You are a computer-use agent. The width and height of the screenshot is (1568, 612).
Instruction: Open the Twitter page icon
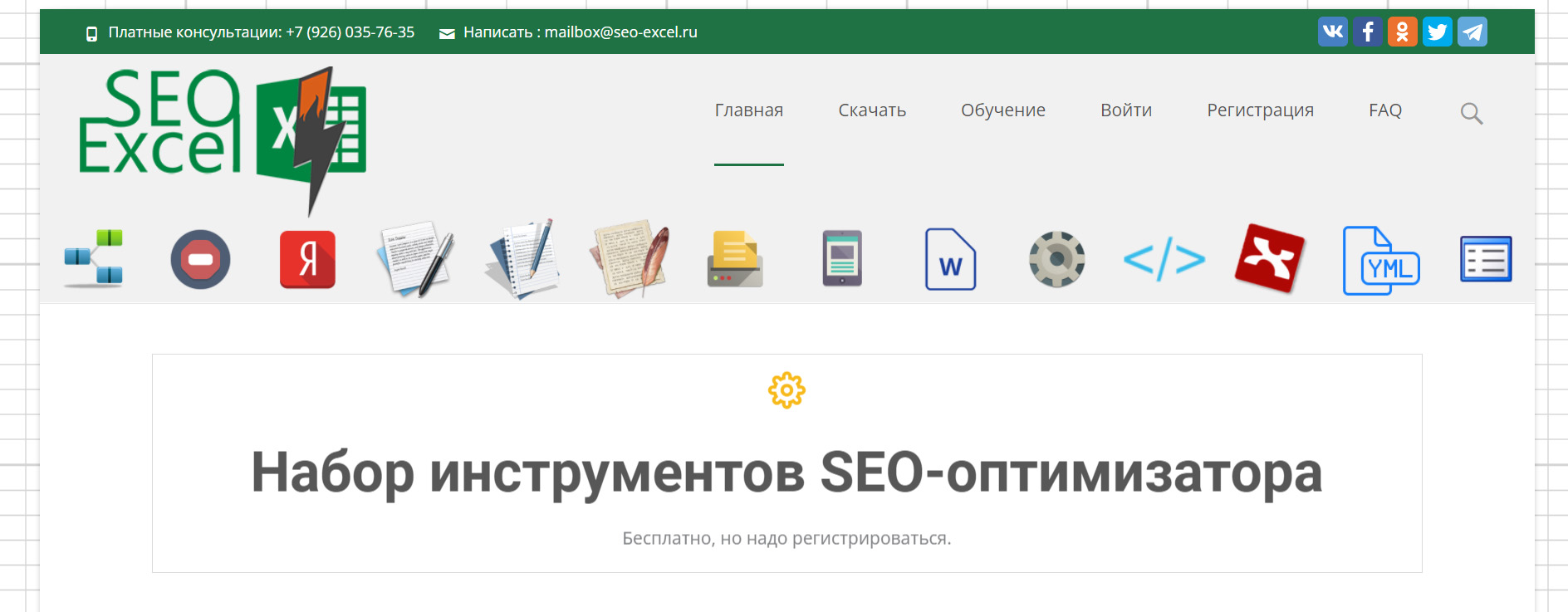click(x=1437, y=32)
